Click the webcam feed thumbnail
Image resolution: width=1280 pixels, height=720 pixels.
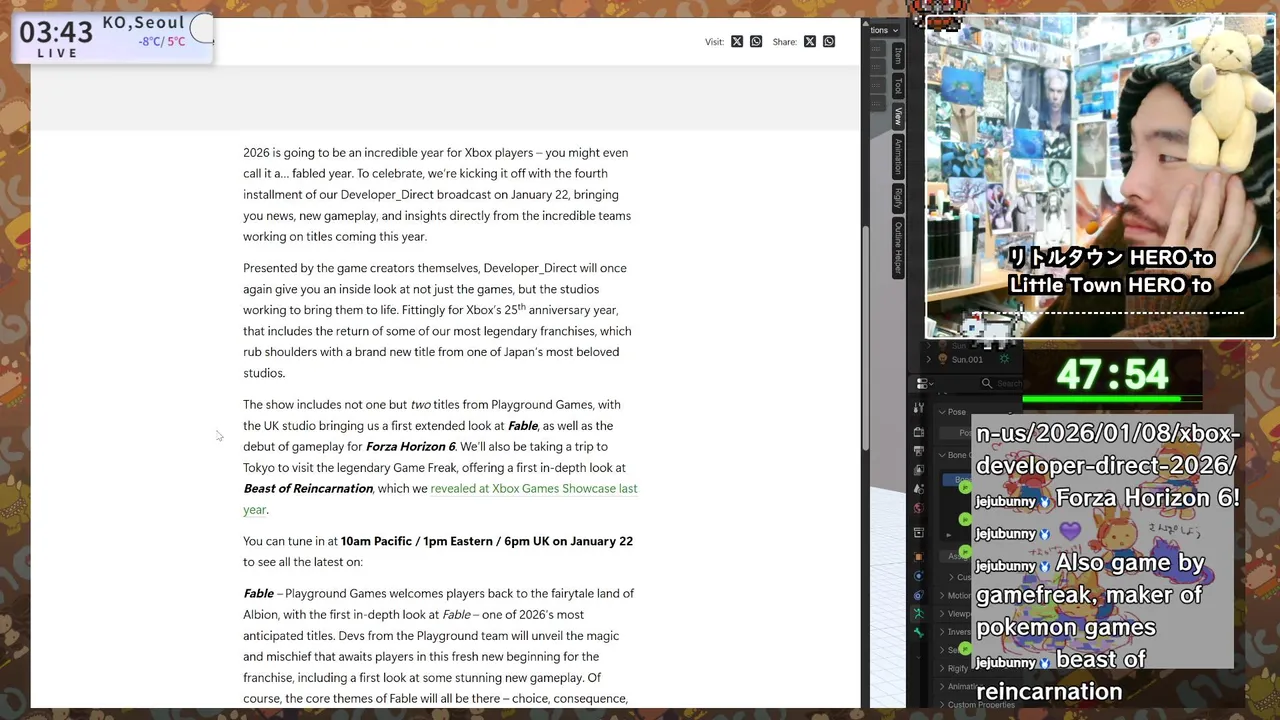[1100, 177]
